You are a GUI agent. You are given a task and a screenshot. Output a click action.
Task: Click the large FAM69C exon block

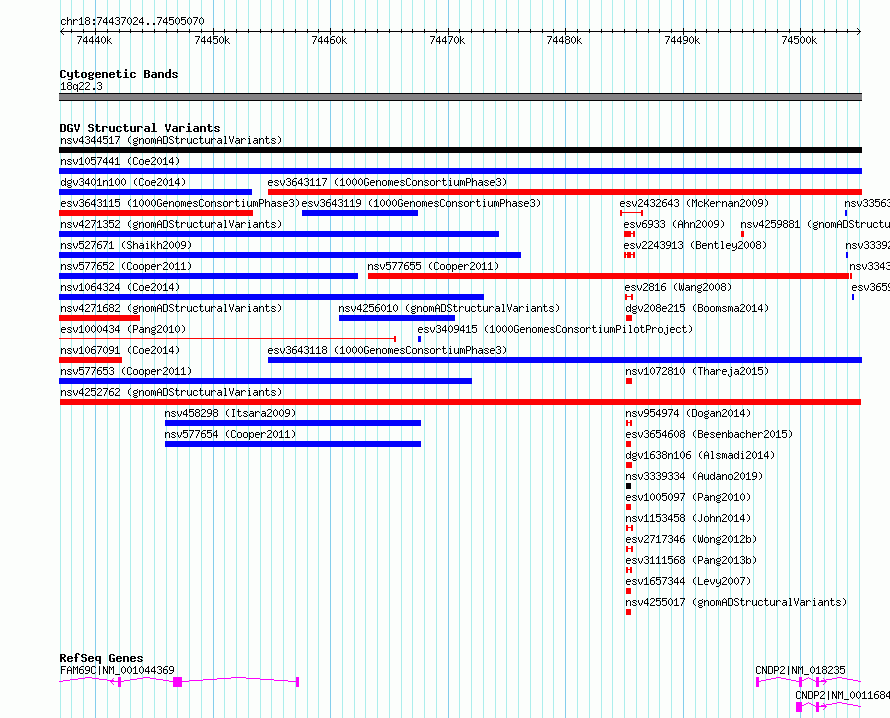178,682
